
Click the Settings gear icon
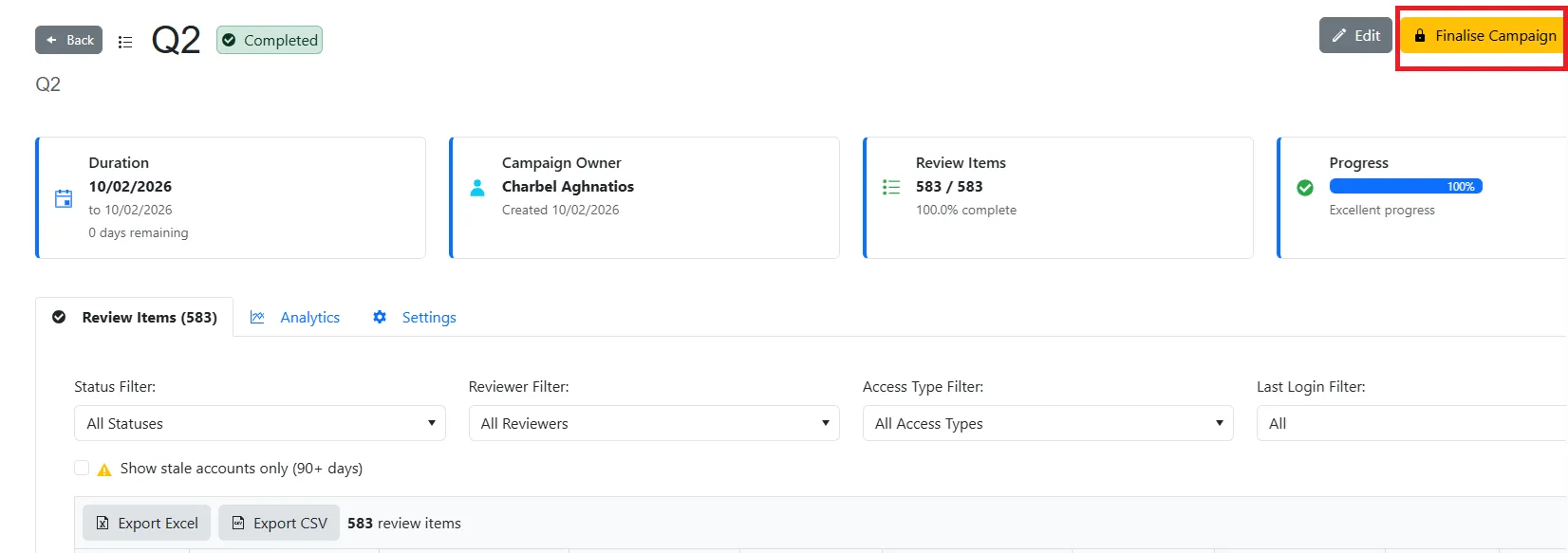coord(380,318)
